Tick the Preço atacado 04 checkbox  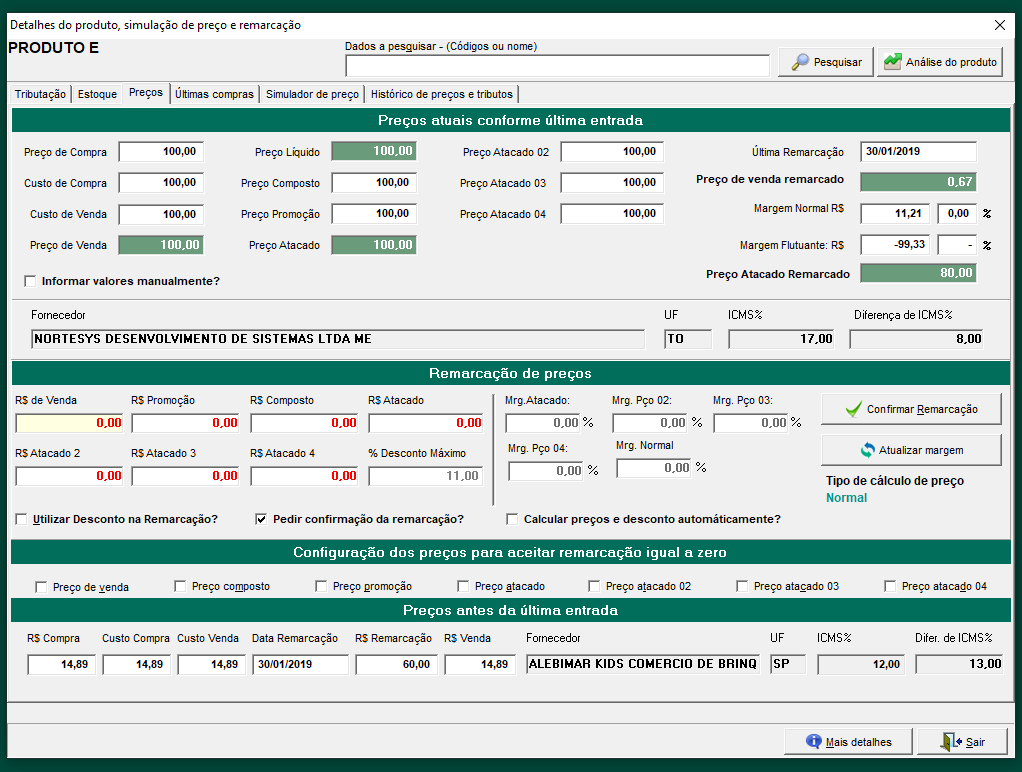[x=891, y=587]
